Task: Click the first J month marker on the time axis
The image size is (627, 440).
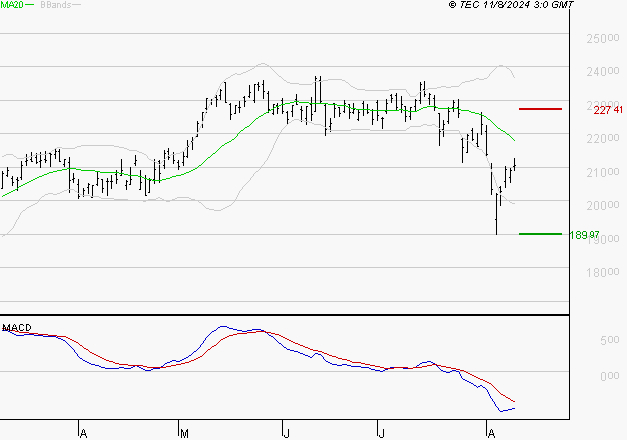Action: pos(286,434)
